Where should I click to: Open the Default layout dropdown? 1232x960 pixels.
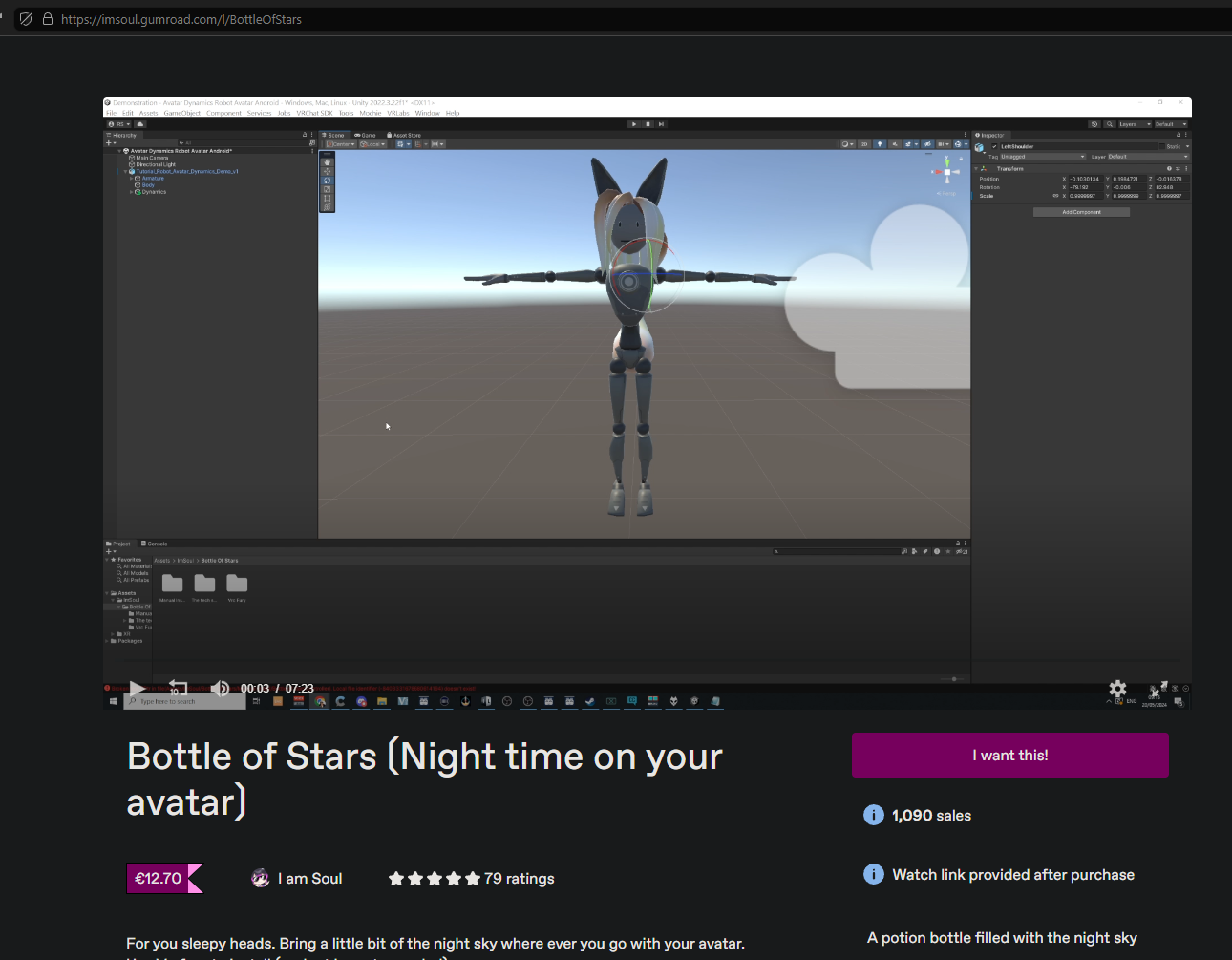(1171, 124)
